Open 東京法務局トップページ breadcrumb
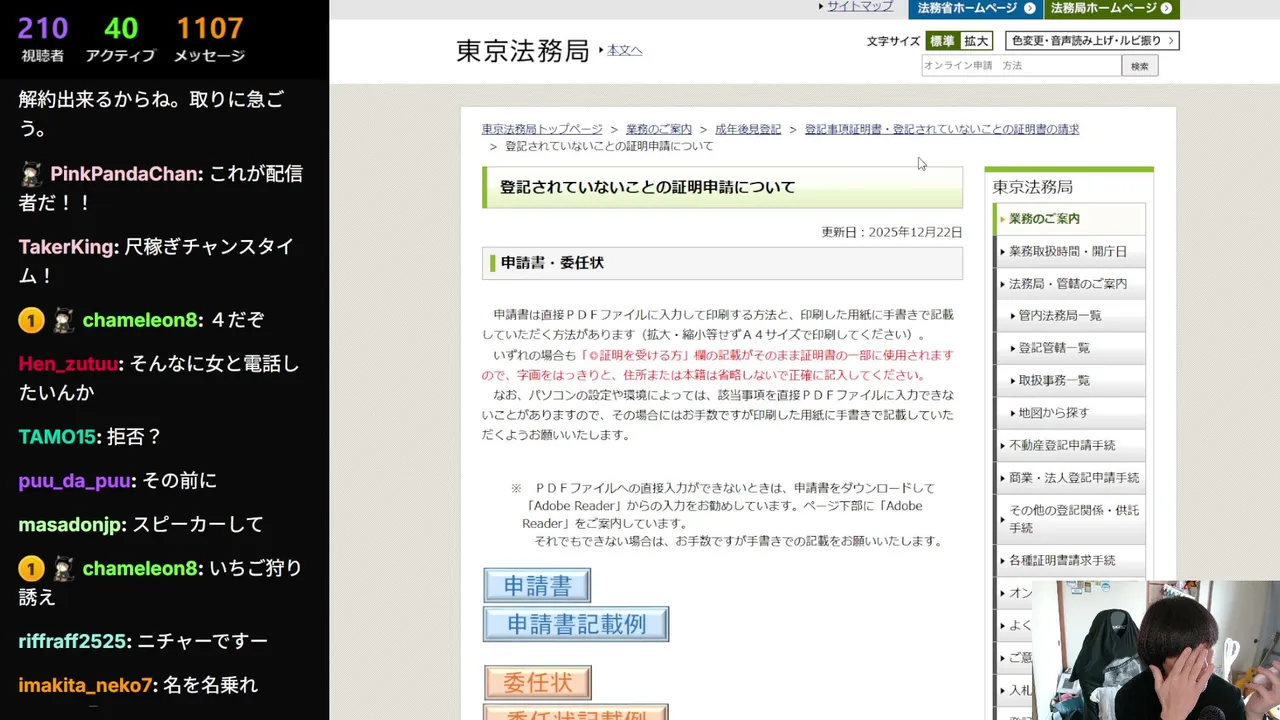Screen dimensions: 1280x720 point(542,129)
